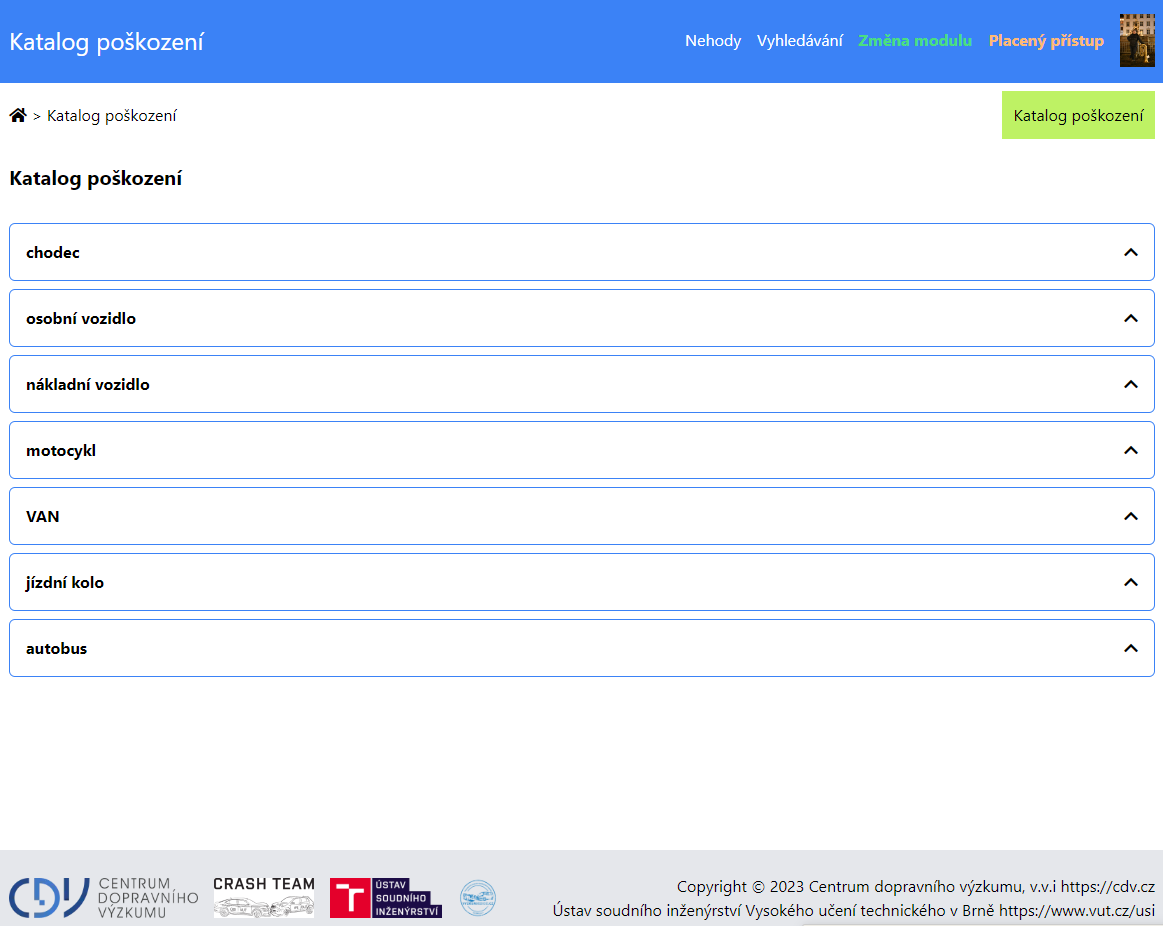The image size is (1163, 926).
Task: Click the Ústav soudního inženýrství logo
Action: tap(386, 898)
